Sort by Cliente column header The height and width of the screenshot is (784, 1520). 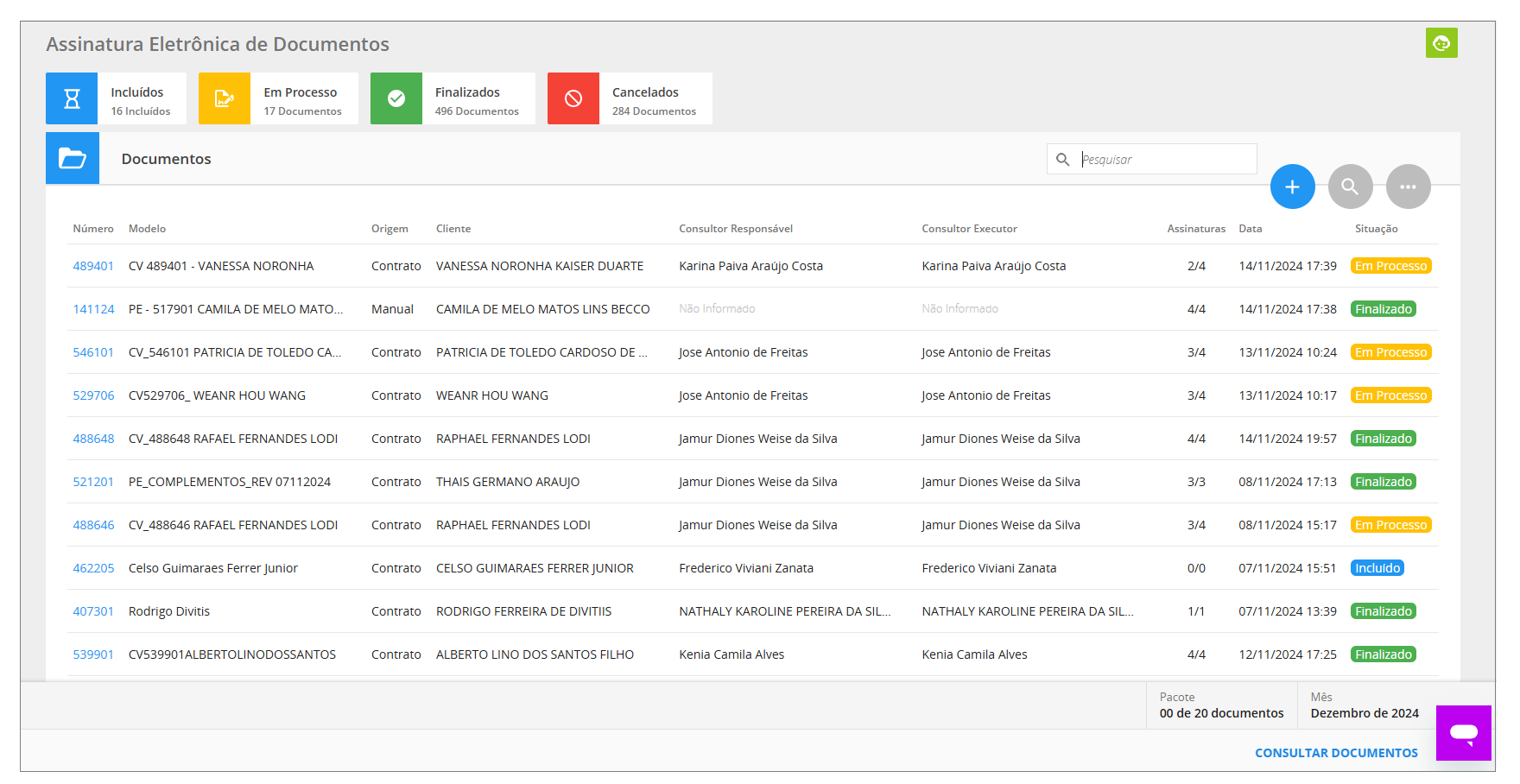point(453,229)
